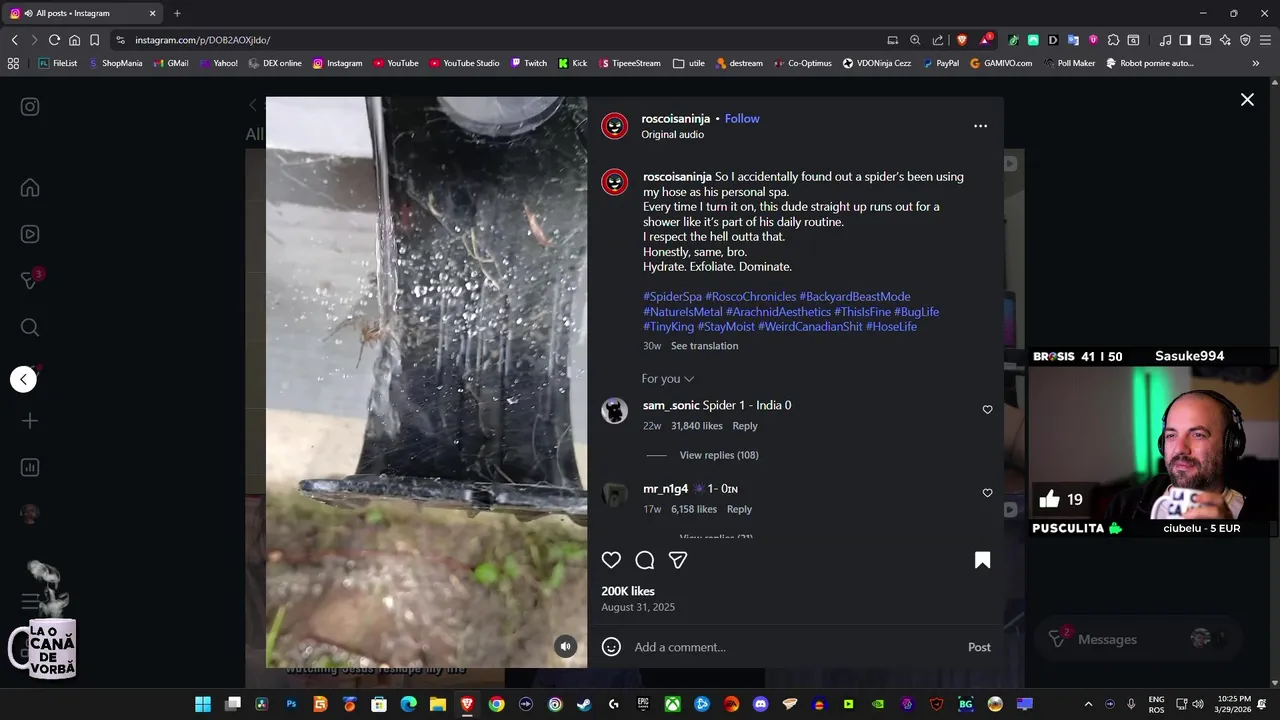Screen dimensions: 1280x720
Task: Open a new browser tab
Action: tap(177, 13)
